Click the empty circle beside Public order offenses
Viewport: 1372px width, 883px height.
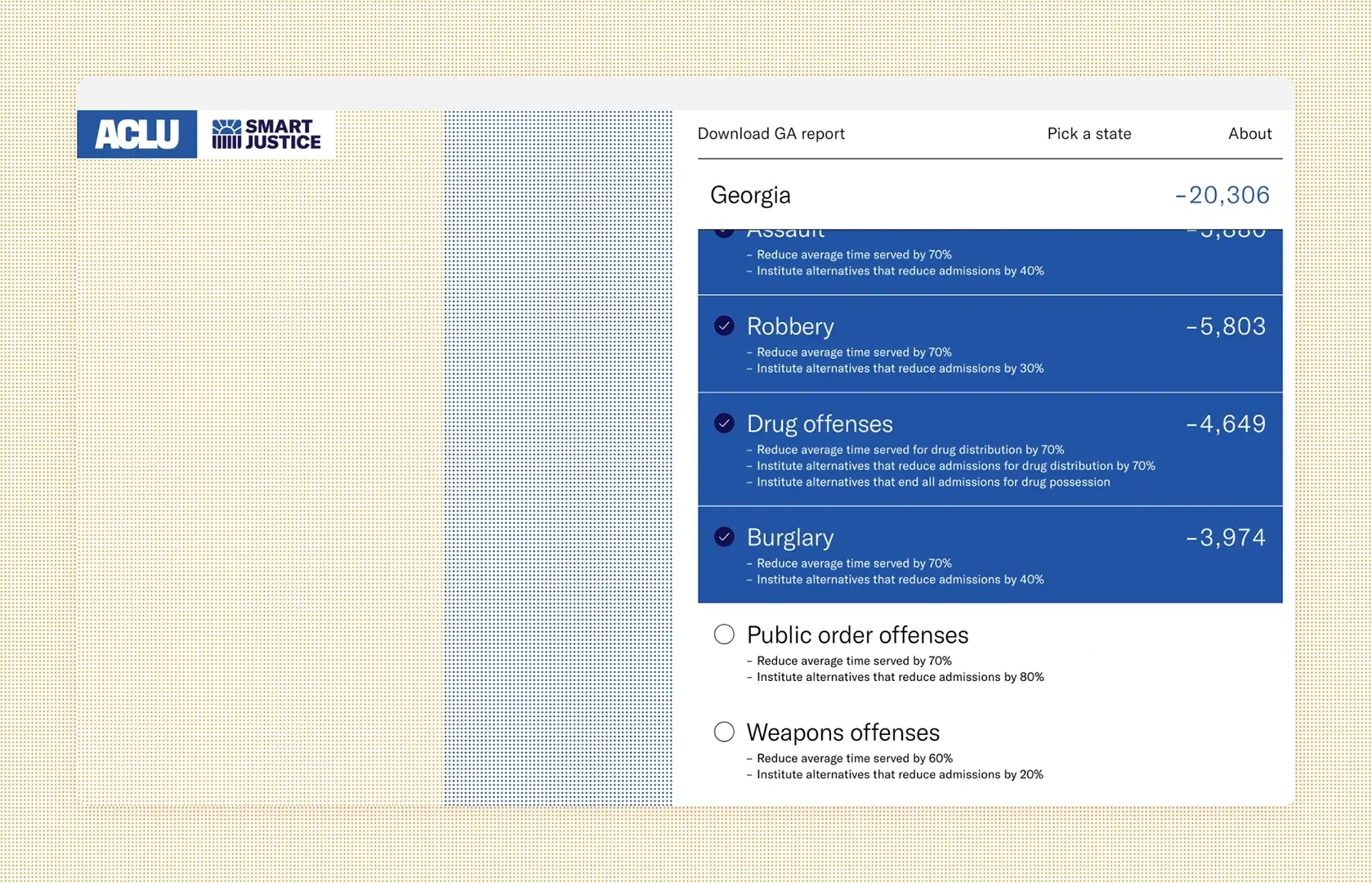coord(724,634)
